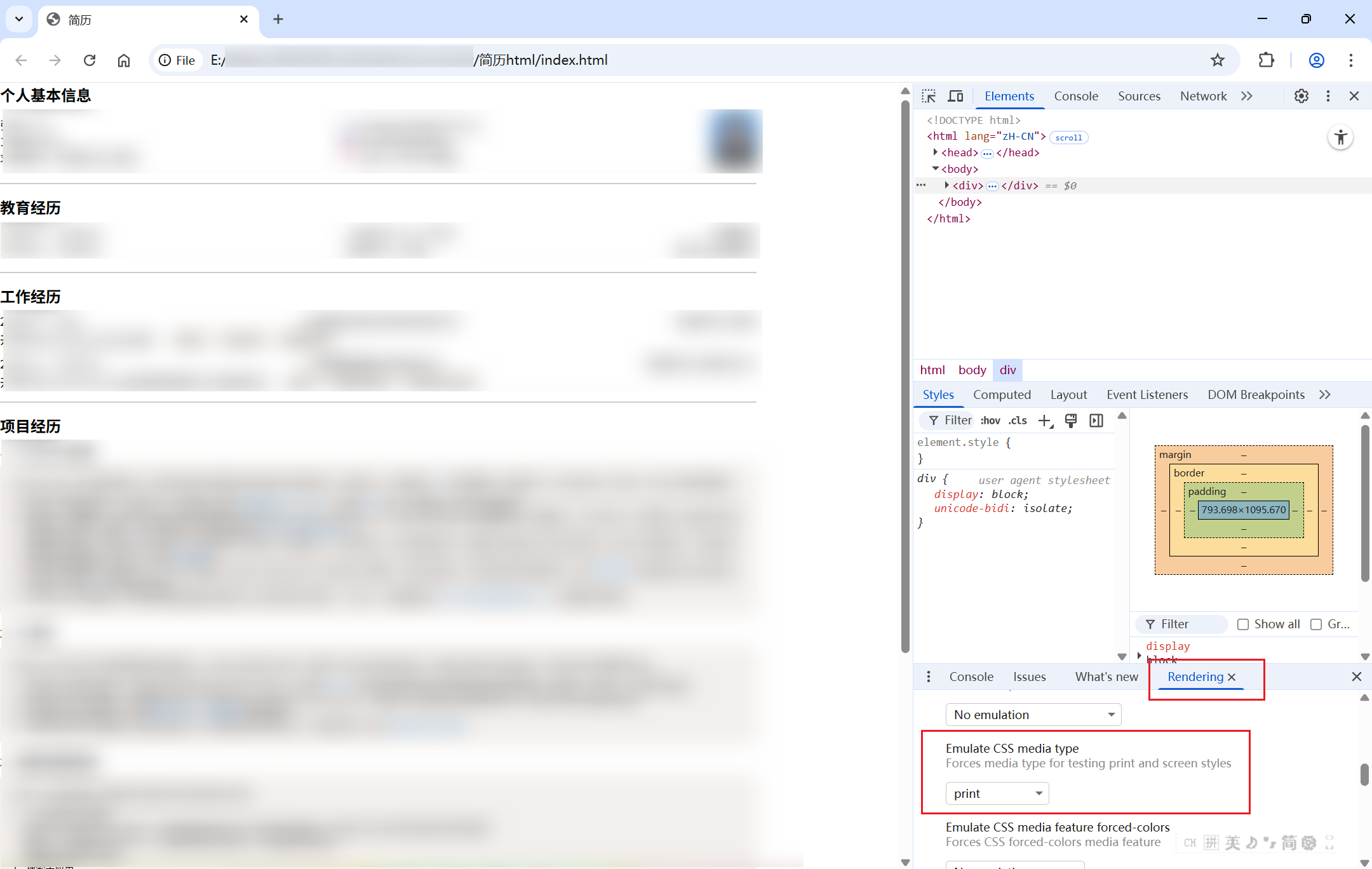Viewport: 1372px width, 869px height.
Task: Enable the Show all checkbox
Action: (x=1243, y=624)
